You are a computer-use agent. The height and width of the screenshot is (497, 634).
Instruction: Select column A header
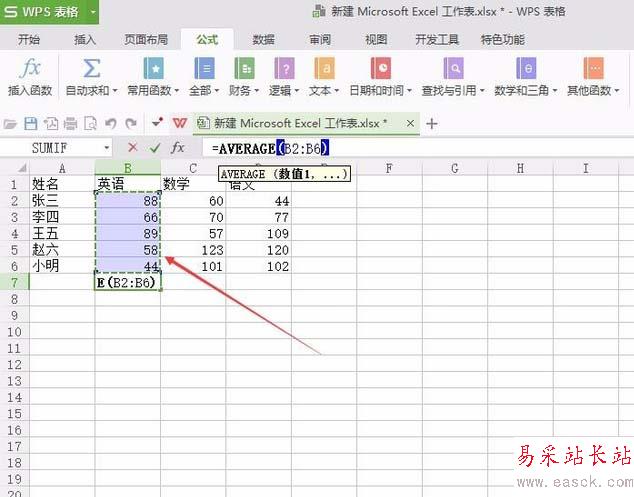(62, 168)
